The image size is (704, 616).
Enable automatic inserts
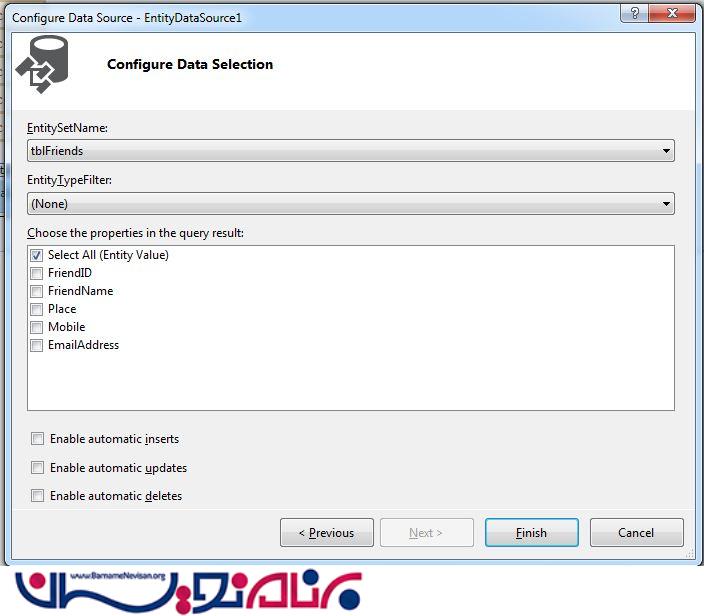pyautogui.click(x=38, y=439)
